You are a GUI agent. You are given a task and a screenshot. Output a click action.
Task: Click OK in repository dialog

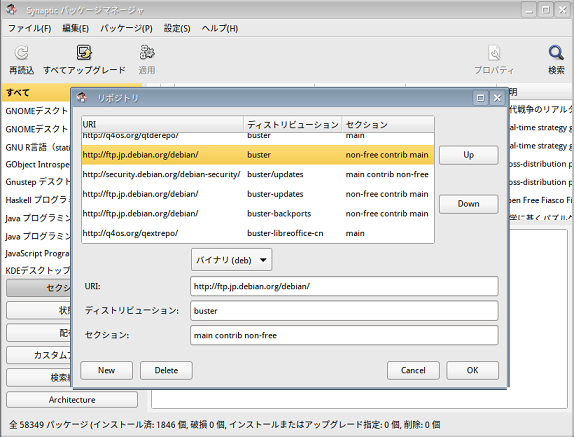[472, 370]
